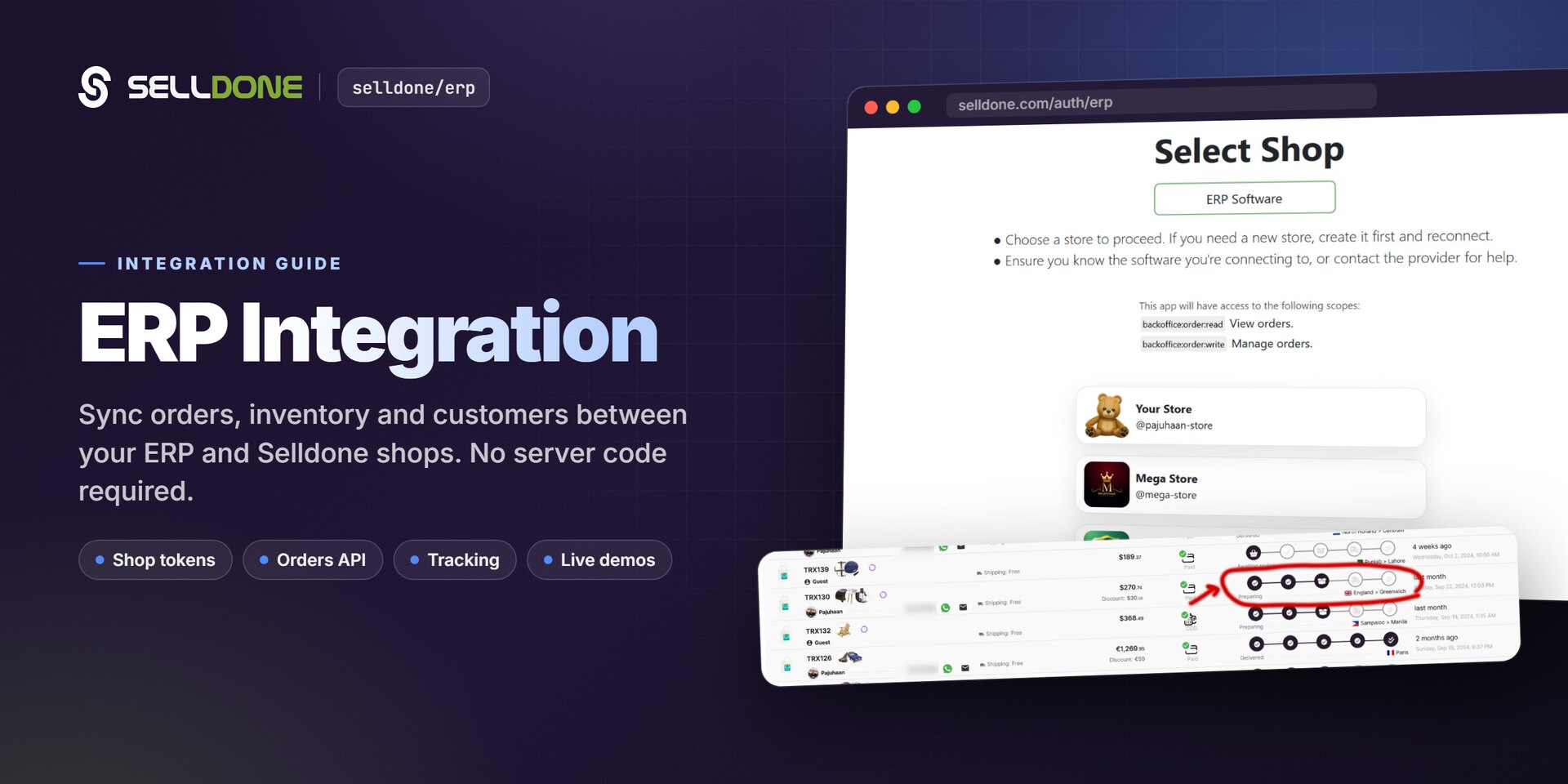Click the email icon in TRX126 row
Screen dimensions: 1568x784
pos(965,667)
